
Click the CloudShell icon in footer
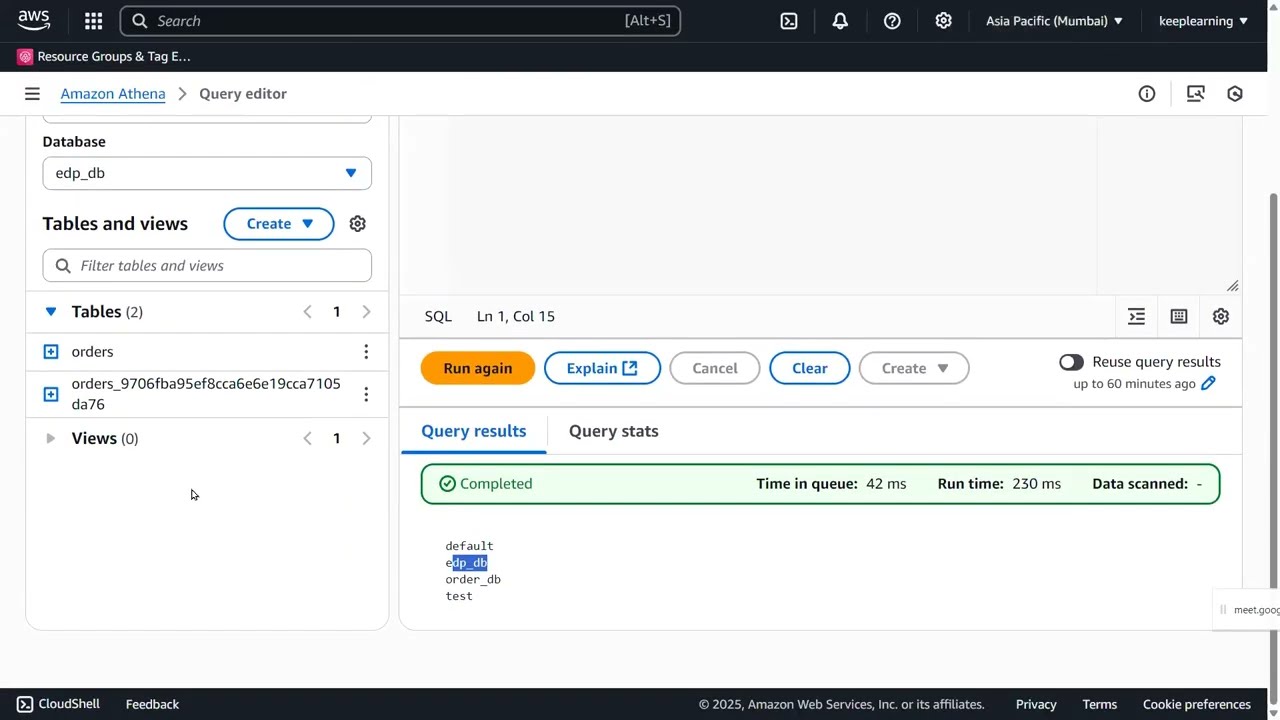[x=25, y=704]
